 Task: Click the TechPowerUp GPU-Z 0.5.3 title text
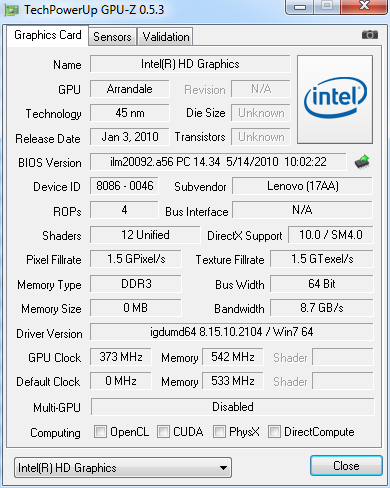tap(94, 10)
